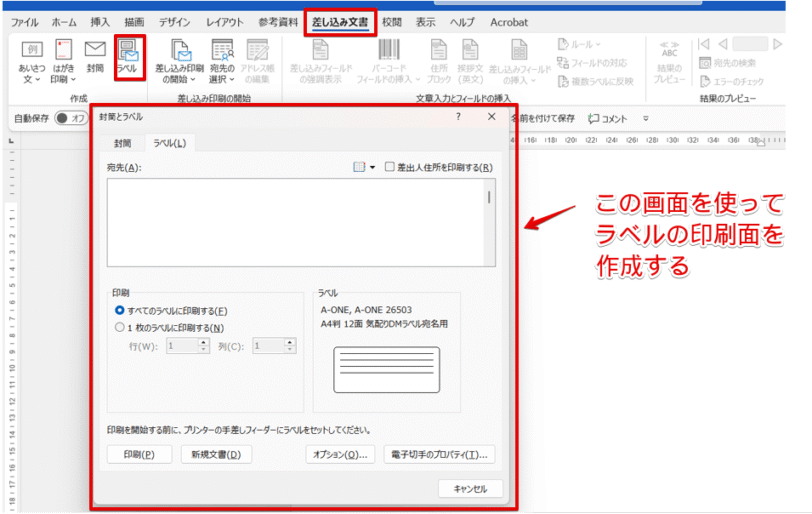Click 電子切手のプロパティ(I)... button
This screenshot has height=514, width=812.
[x=439, y=454]
